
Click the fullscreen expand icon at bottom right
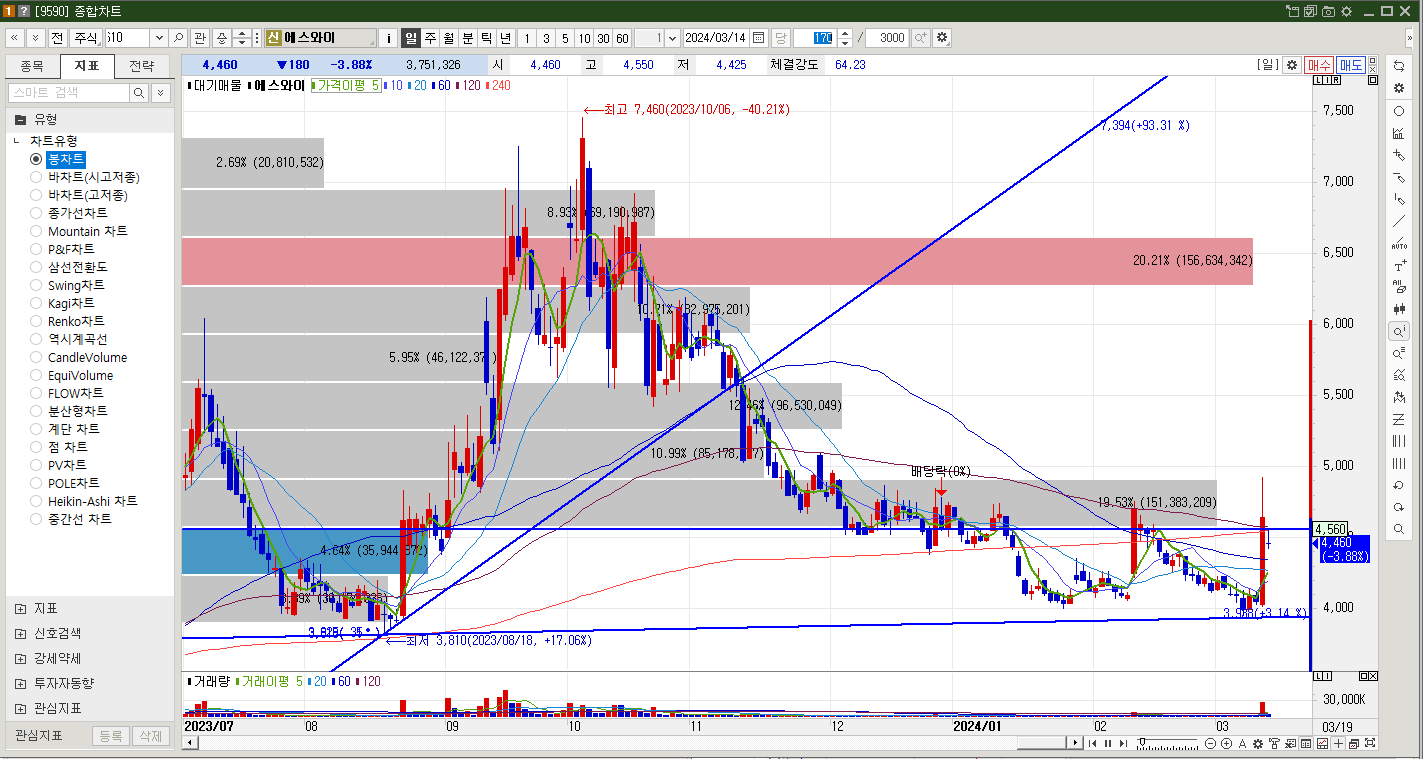(x=1370, y=743)
